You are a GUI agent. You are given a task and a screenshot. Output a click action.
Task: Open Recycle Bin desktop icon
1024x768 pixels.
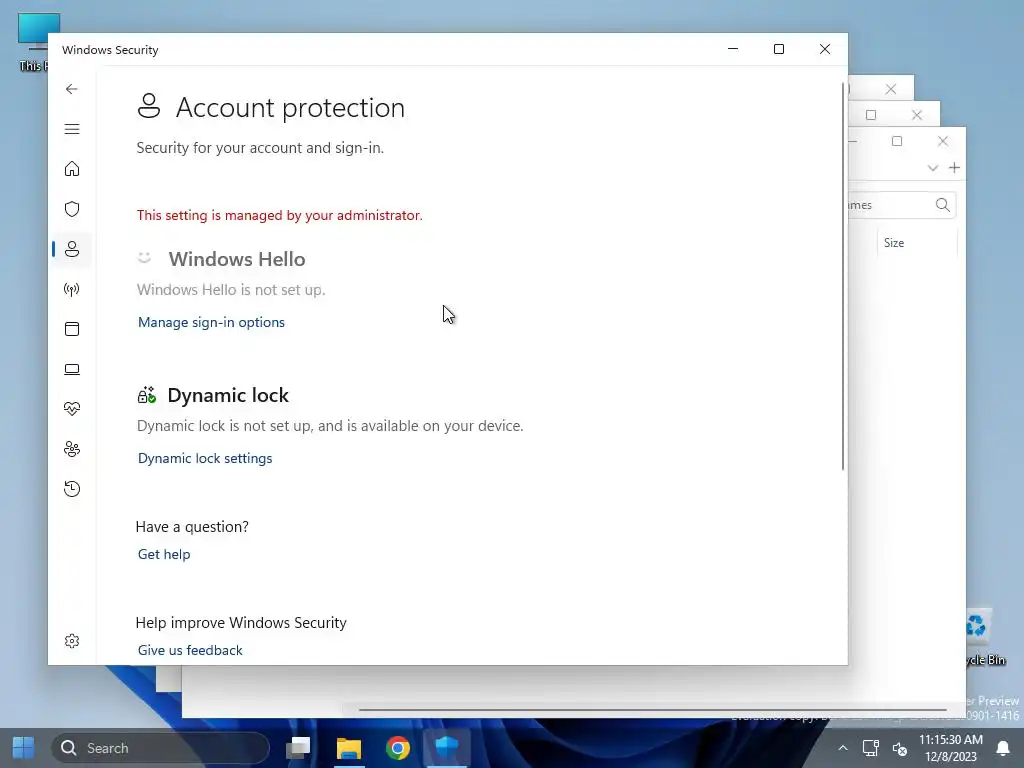pyautogui.click(x=980, y=637)
